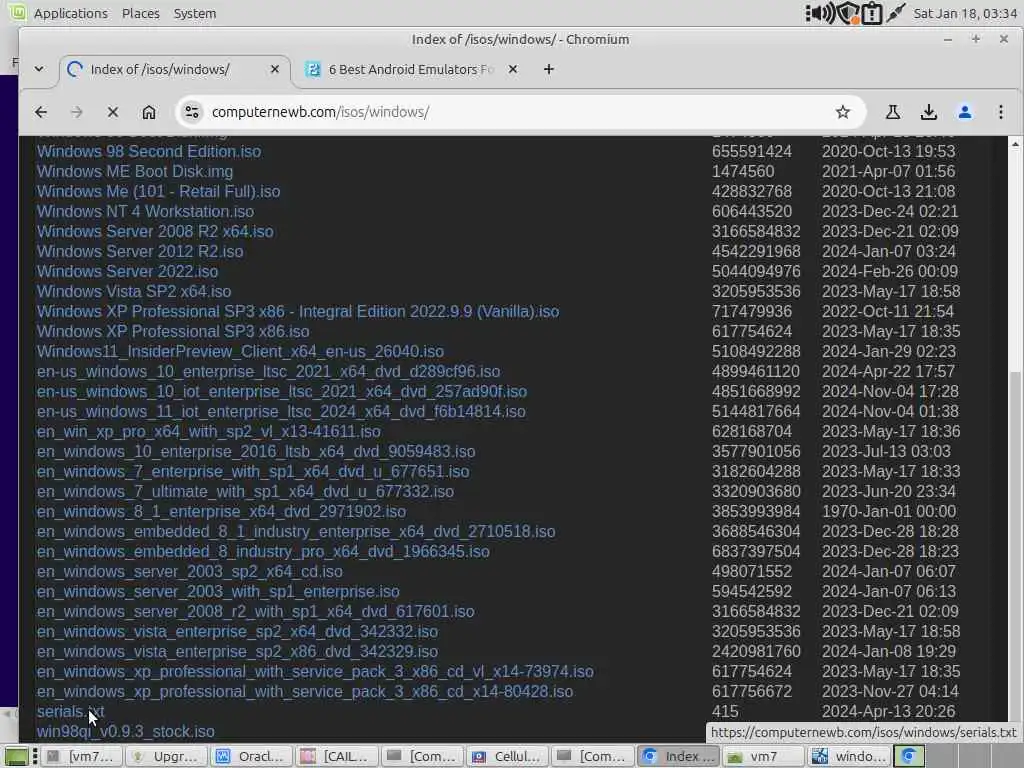
Task: Download Windows ME Boot Disk.img
Action: pos(135,172)
